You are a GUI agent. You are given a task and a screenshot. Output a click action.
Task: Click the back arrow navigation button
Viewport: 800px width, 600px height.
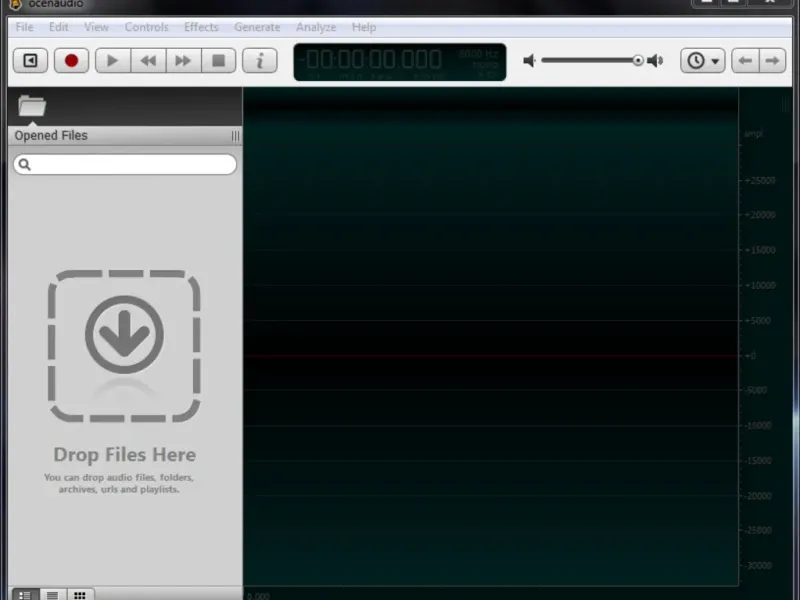(745, 61)
